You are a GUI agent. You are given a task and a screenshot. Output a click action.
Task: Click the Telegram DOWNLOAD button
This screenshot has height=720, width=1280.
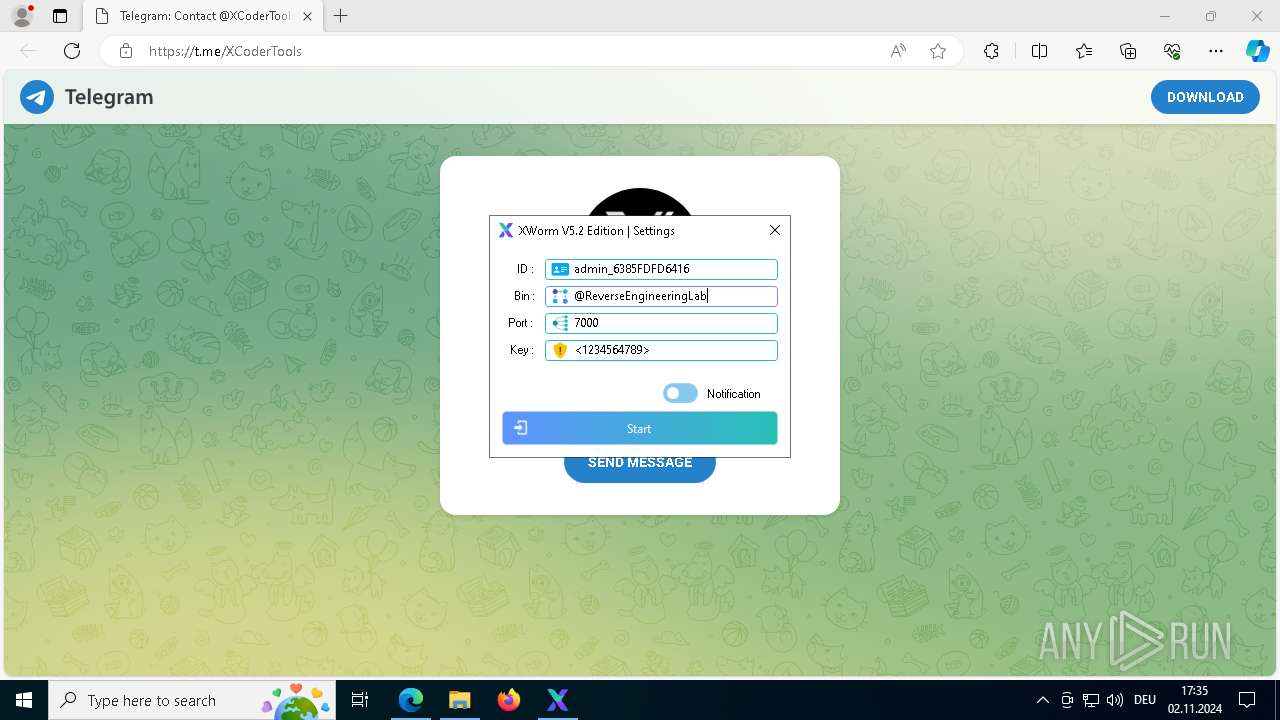point(1205,97)
